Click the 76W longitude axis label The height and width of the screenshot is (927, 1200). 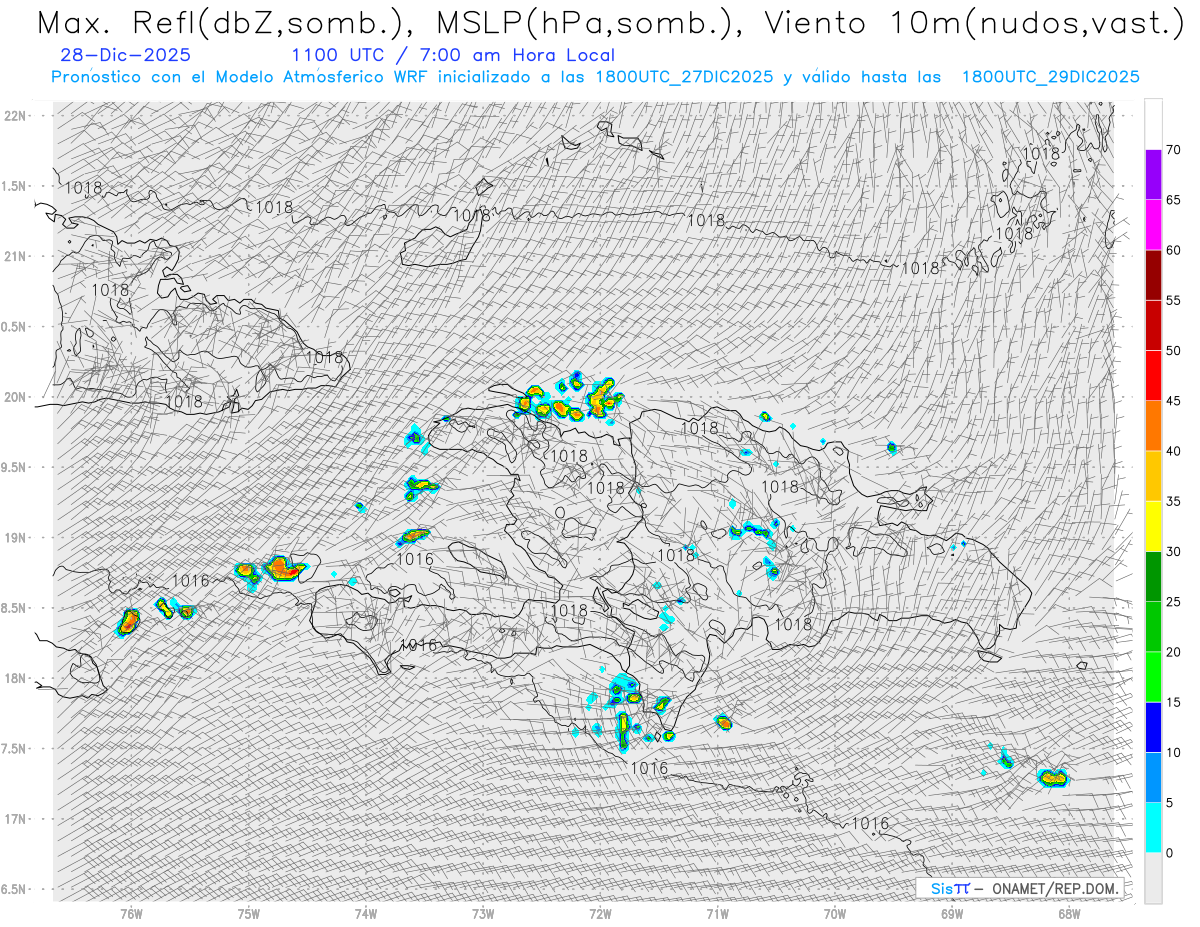(x=131, y=913)
